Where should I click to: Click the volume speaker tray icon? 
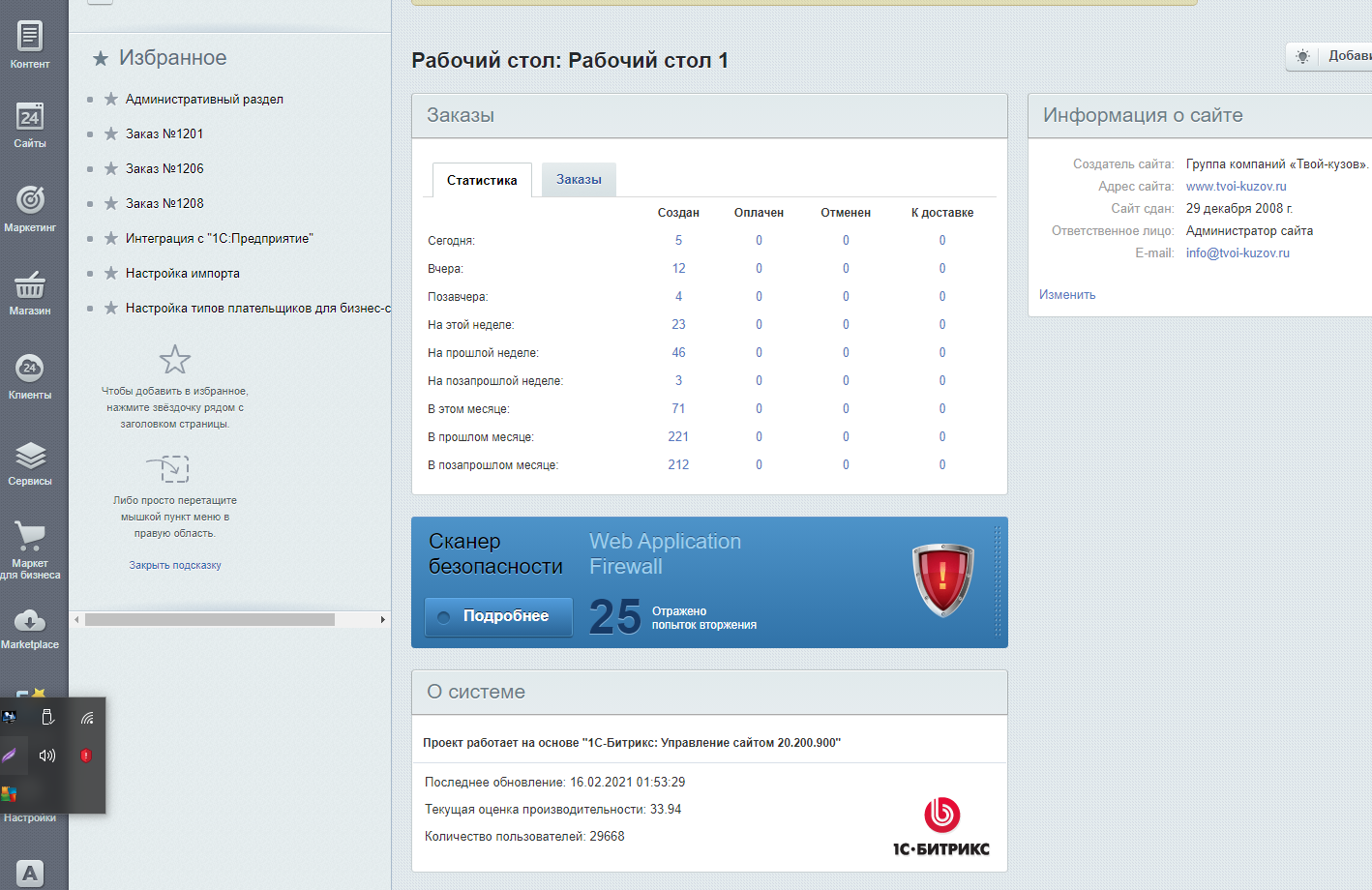point(47,755)
